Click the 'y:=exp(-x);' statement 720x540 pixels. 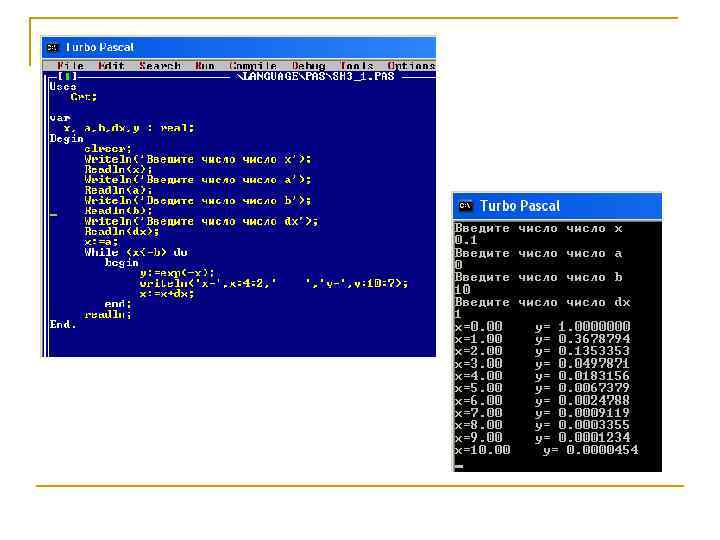tap(177, 272)
